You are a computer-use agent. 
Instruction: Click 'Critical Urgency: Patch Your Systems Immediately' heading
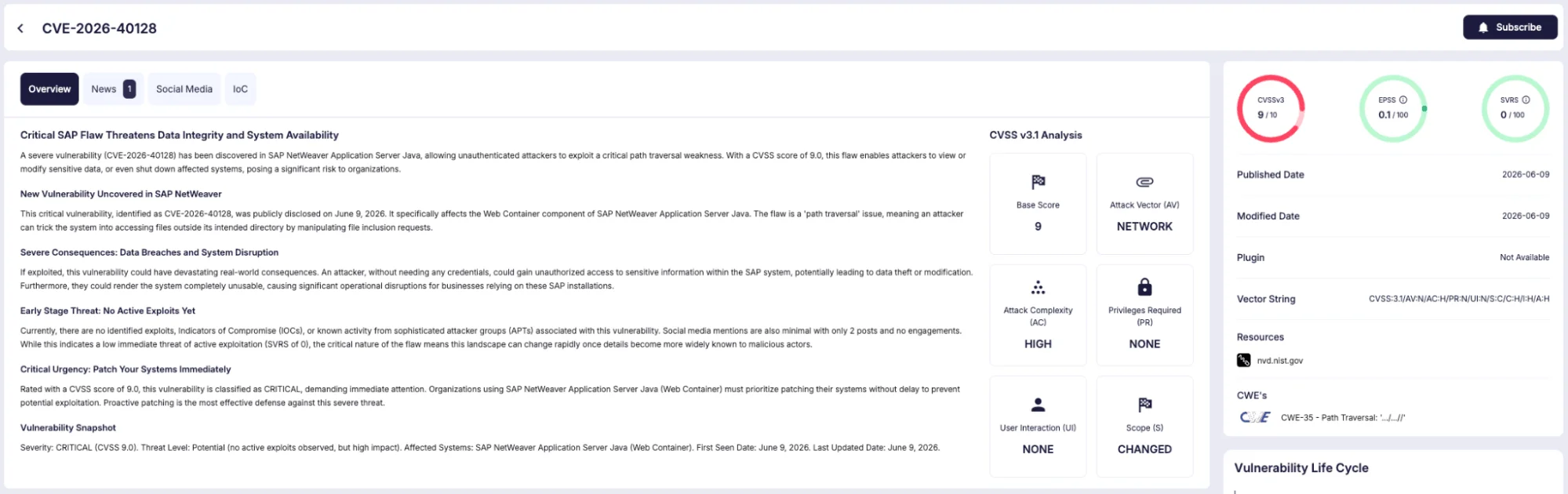(126, 369)
